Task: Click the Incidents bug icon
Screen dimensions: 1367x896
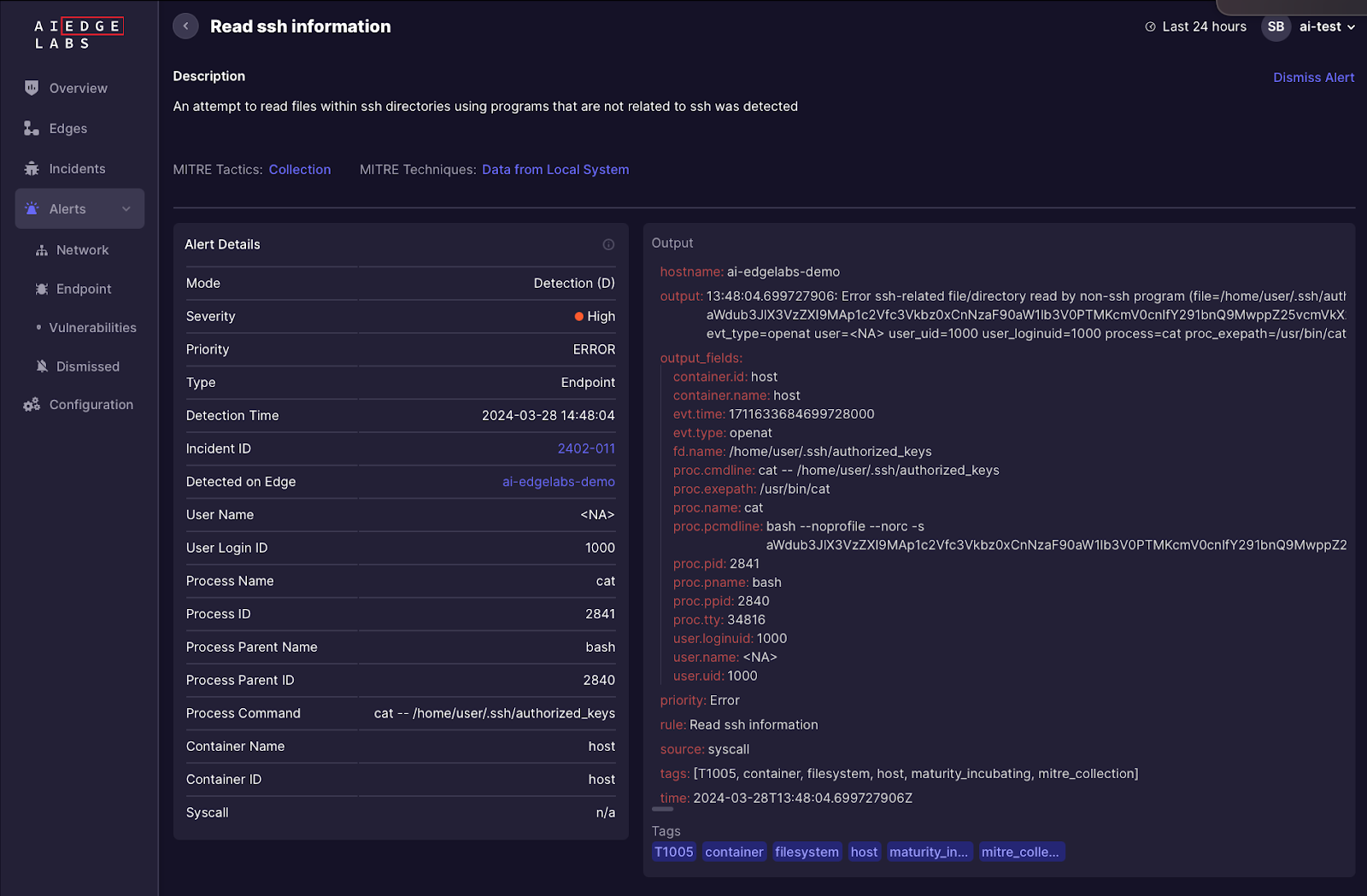Action: point(32,169)
